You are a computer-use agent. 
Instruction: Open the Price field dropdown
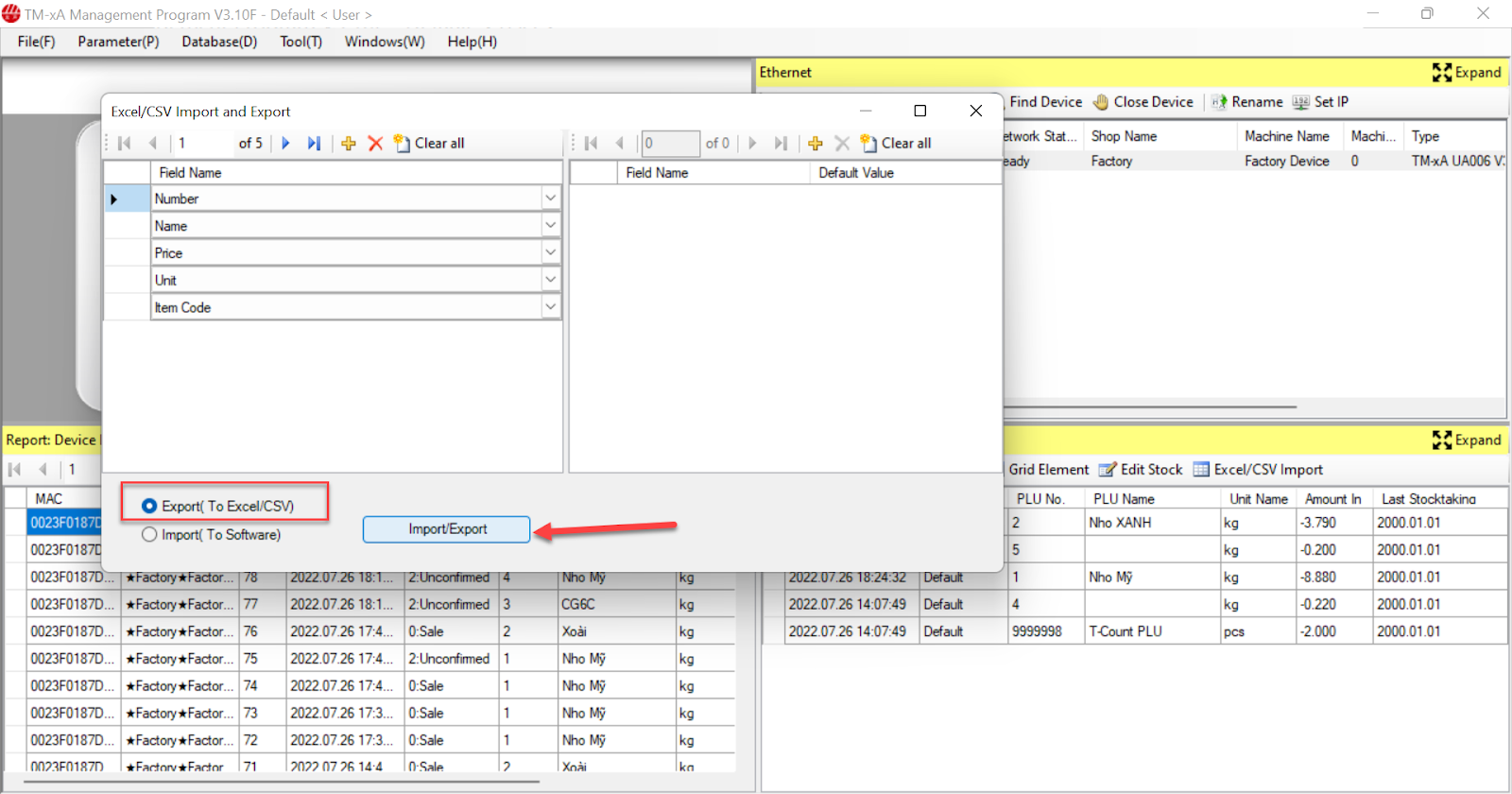point(550,253)
